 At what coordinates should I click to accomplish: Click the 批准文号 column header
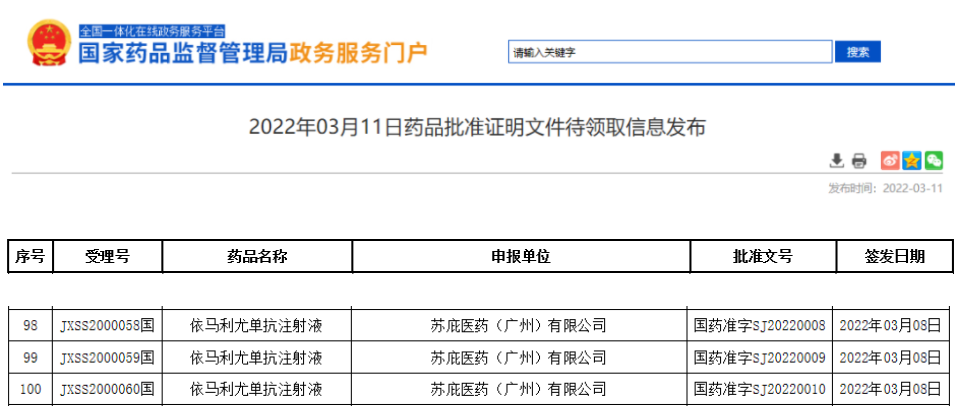click(762, 257)
